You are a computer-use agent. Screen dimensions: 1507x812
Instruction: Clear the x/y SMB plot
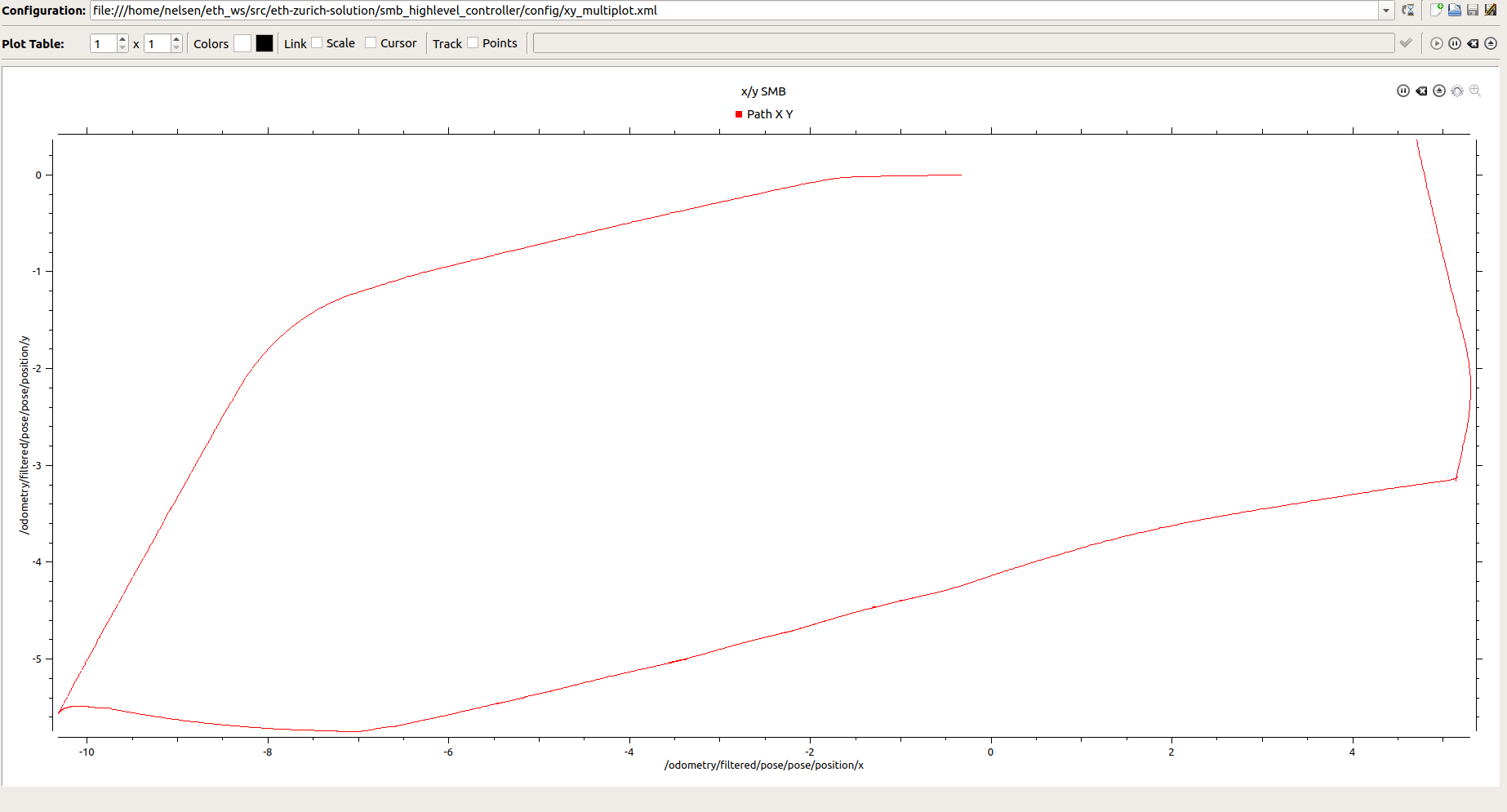pos(1421,91)
